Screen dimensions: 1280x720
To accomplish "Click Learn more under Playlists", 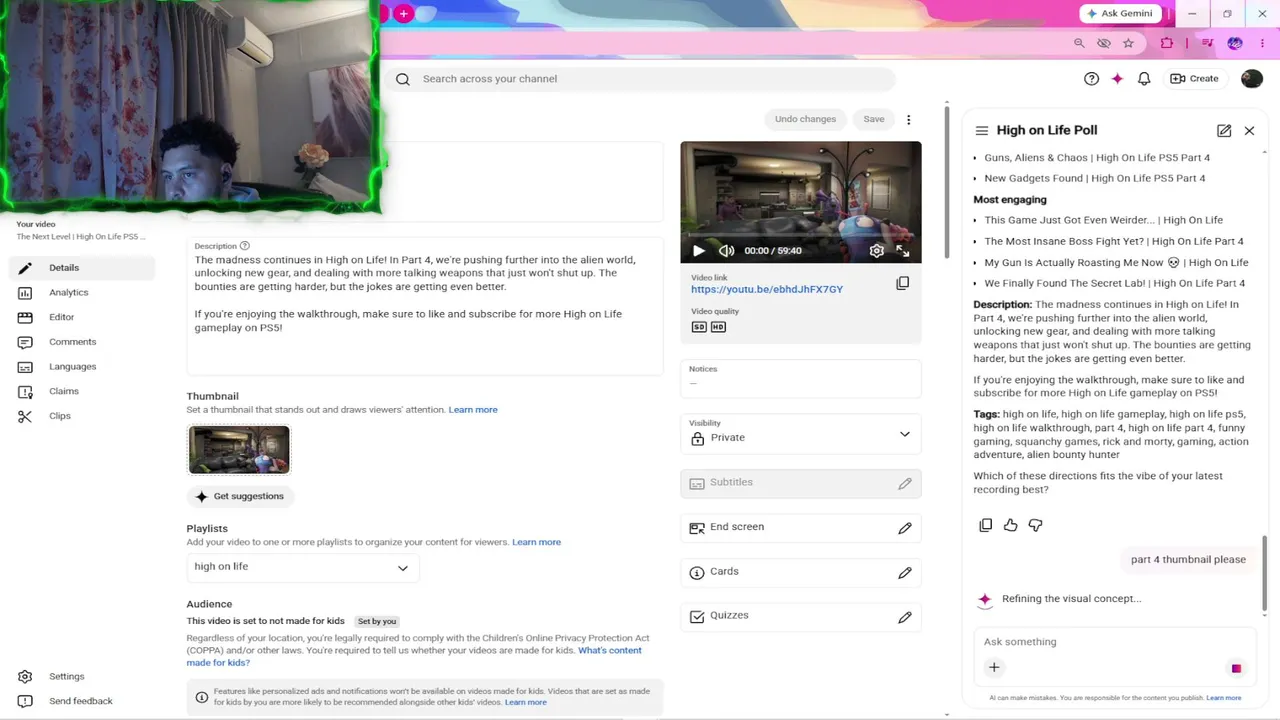I will 536,543.
